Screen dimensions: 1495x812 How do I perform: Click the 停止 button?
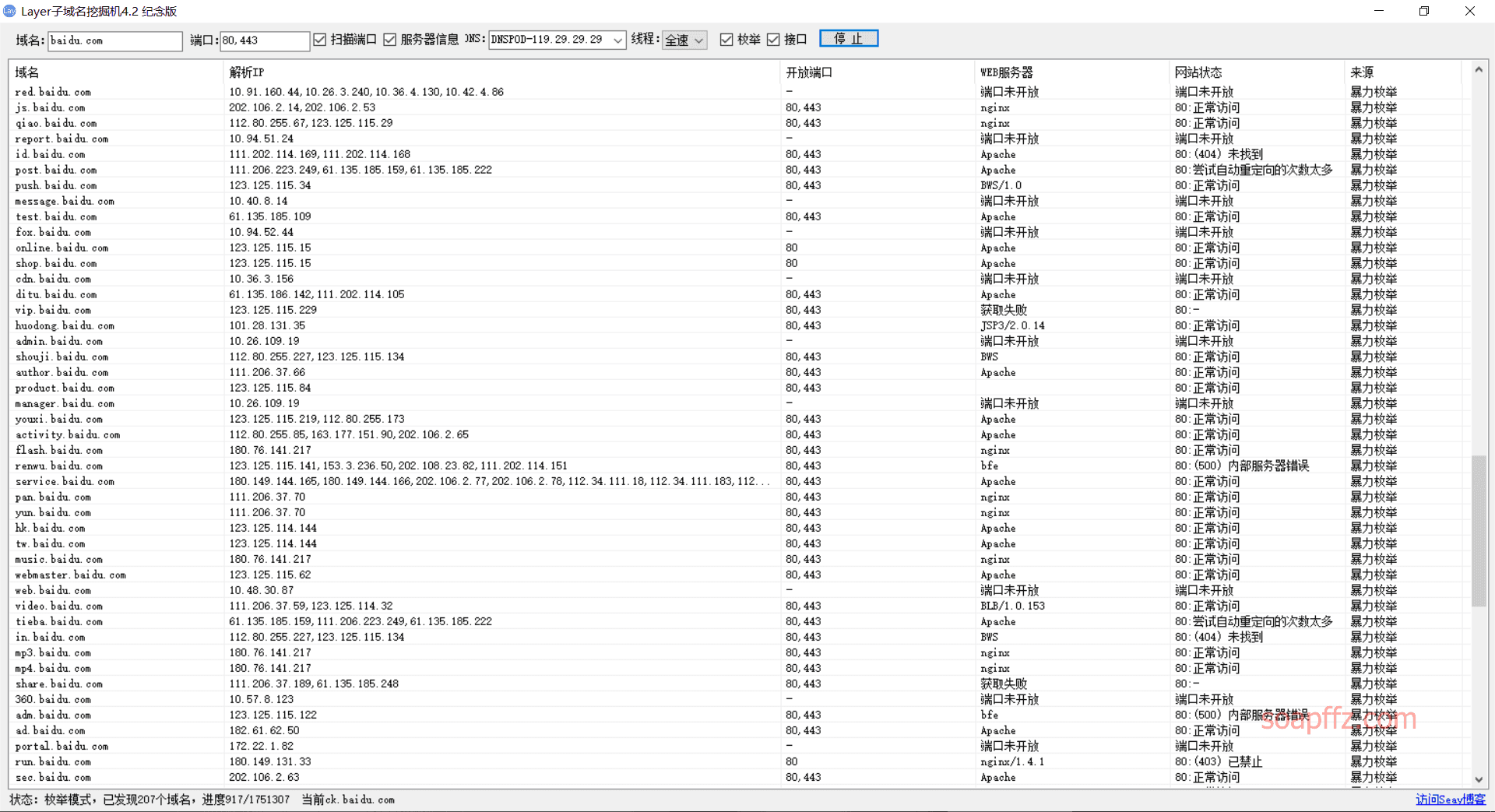[x=849, y=39]
